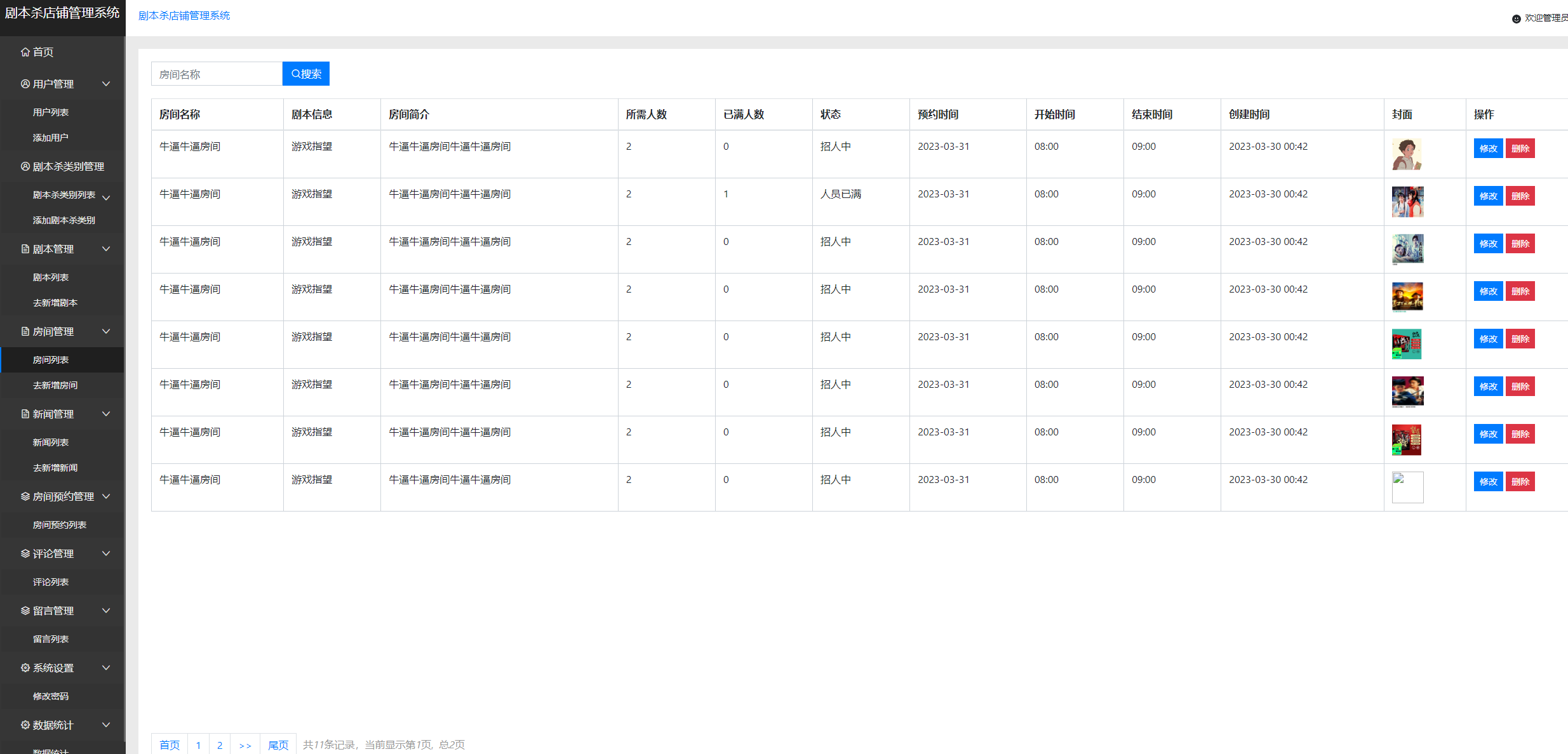
Task: Click the user icon next to 用户管理
Action: (x=25, y=84)
